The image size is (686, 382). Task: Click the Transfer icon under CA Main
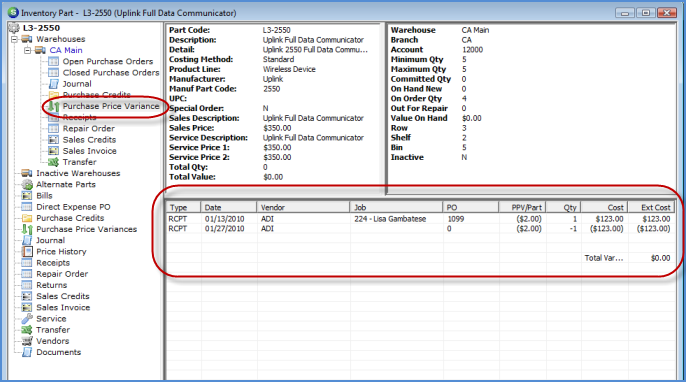53,162
